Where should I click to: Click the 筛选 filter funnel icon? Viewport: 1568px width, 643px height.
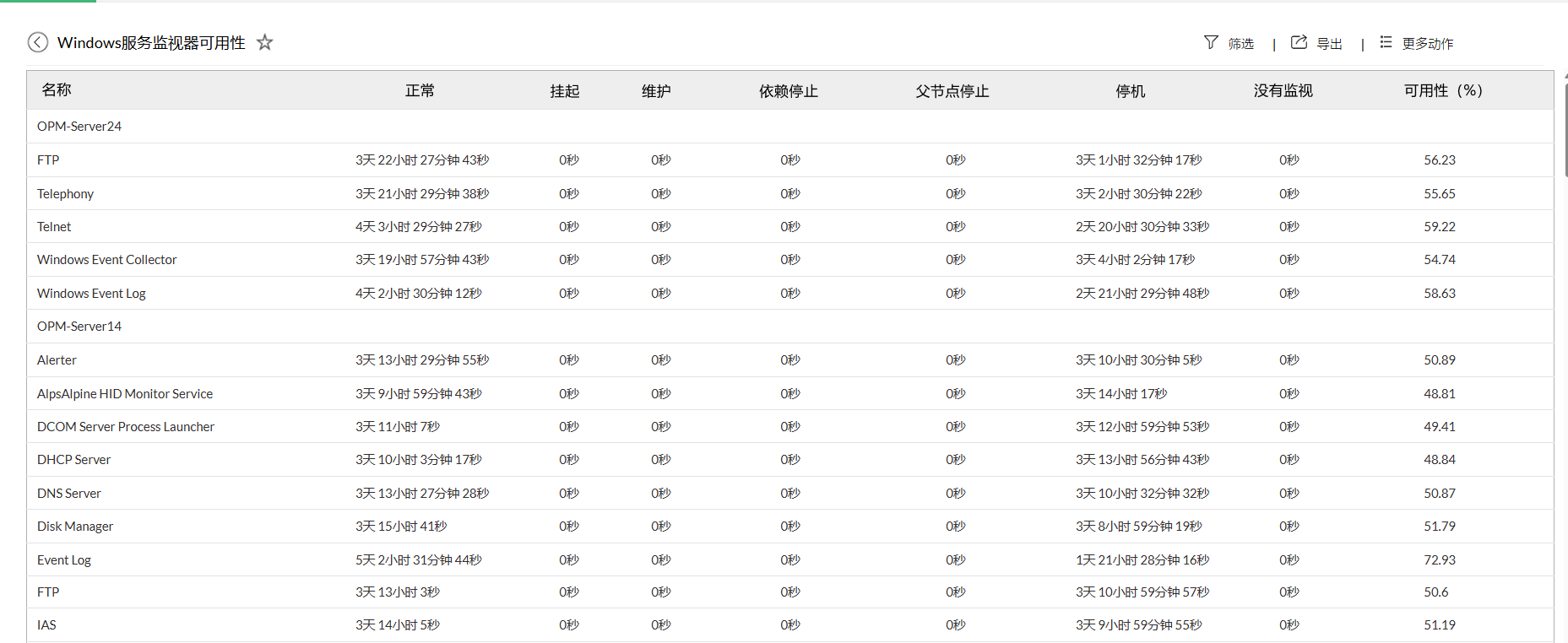click(1211, 42)
